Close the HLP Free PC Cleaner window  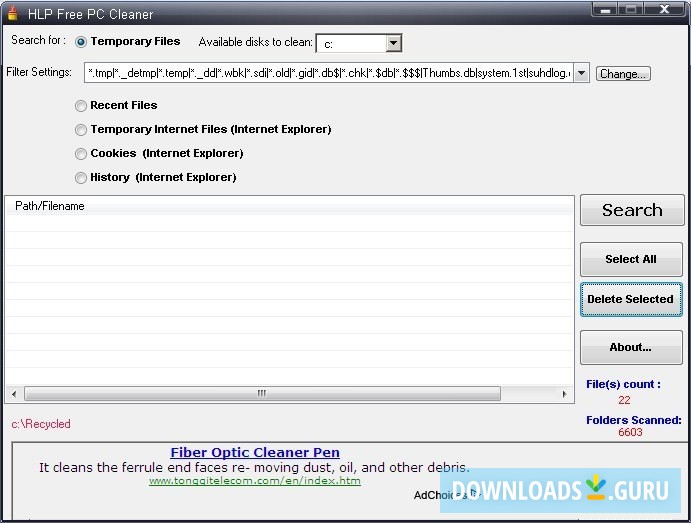click(x=664, y=9)
